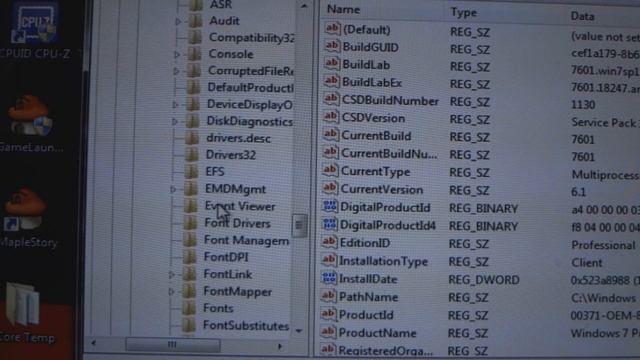
Task: Expand the CorruptedFileRecovery key
Action: 176,71
